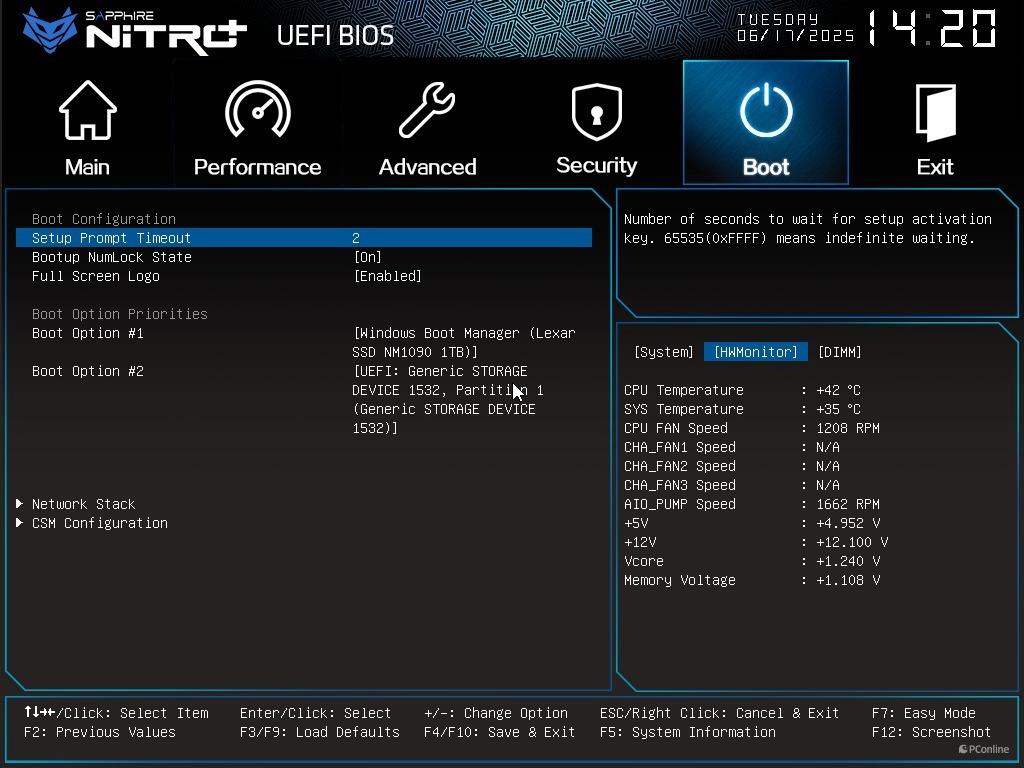
Task: Click the Boot power icon
Action: pos(766,110)
